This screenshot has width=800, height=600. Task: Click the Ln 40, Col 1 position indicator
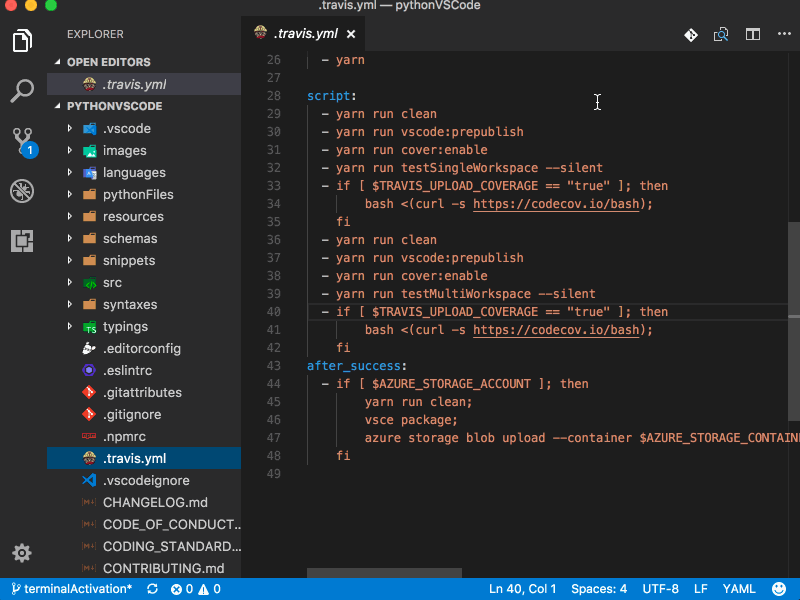pyautogui.click(x=522, y=589)
